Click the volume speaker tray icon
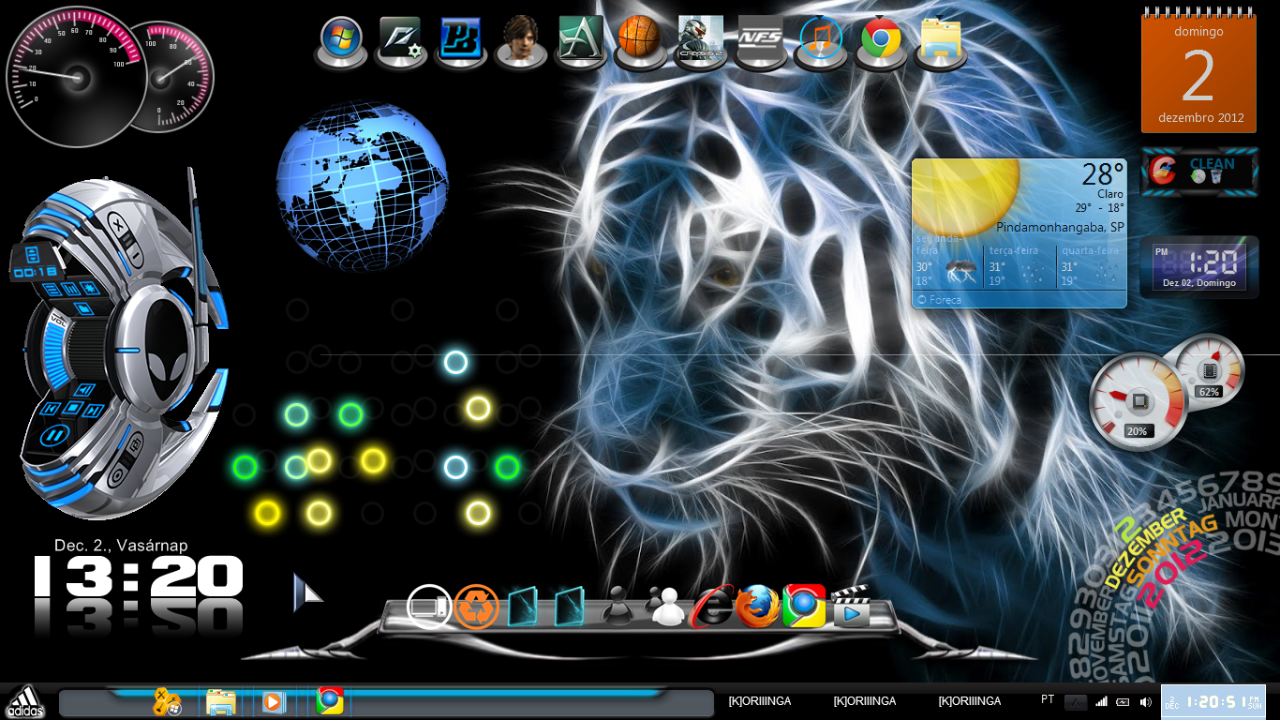 pyautogui.click(x=1145, y=702)
